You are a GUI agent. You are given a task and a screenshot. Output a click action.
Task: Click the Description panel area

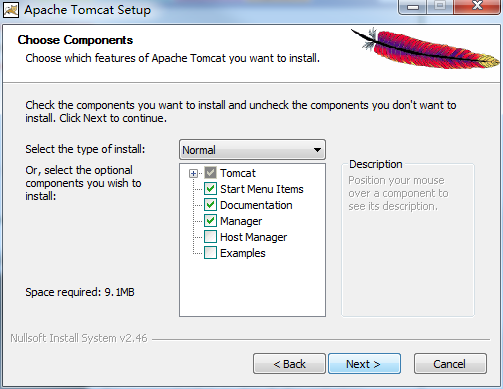tap(408, 240)
